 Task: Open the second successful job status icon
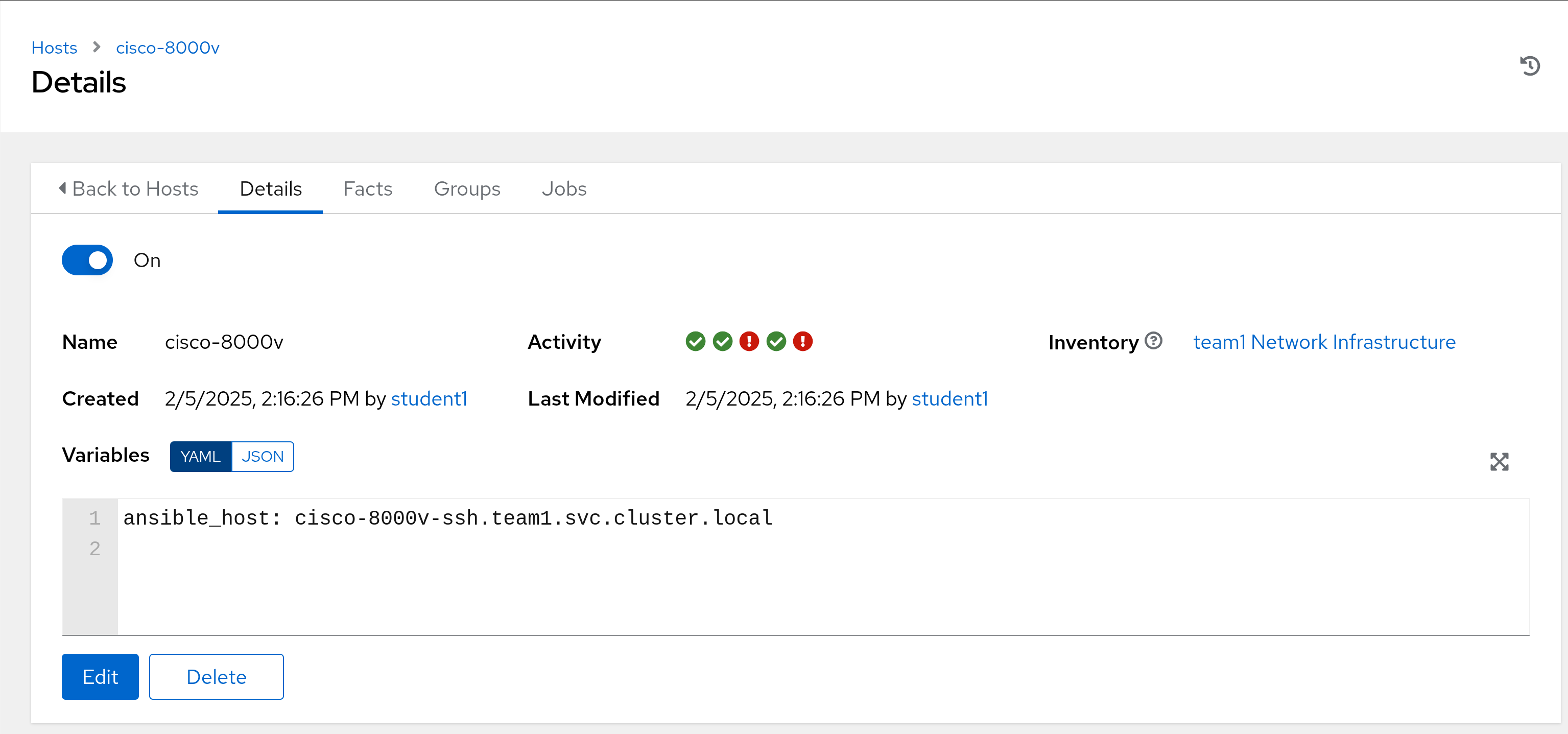(723, 341)
